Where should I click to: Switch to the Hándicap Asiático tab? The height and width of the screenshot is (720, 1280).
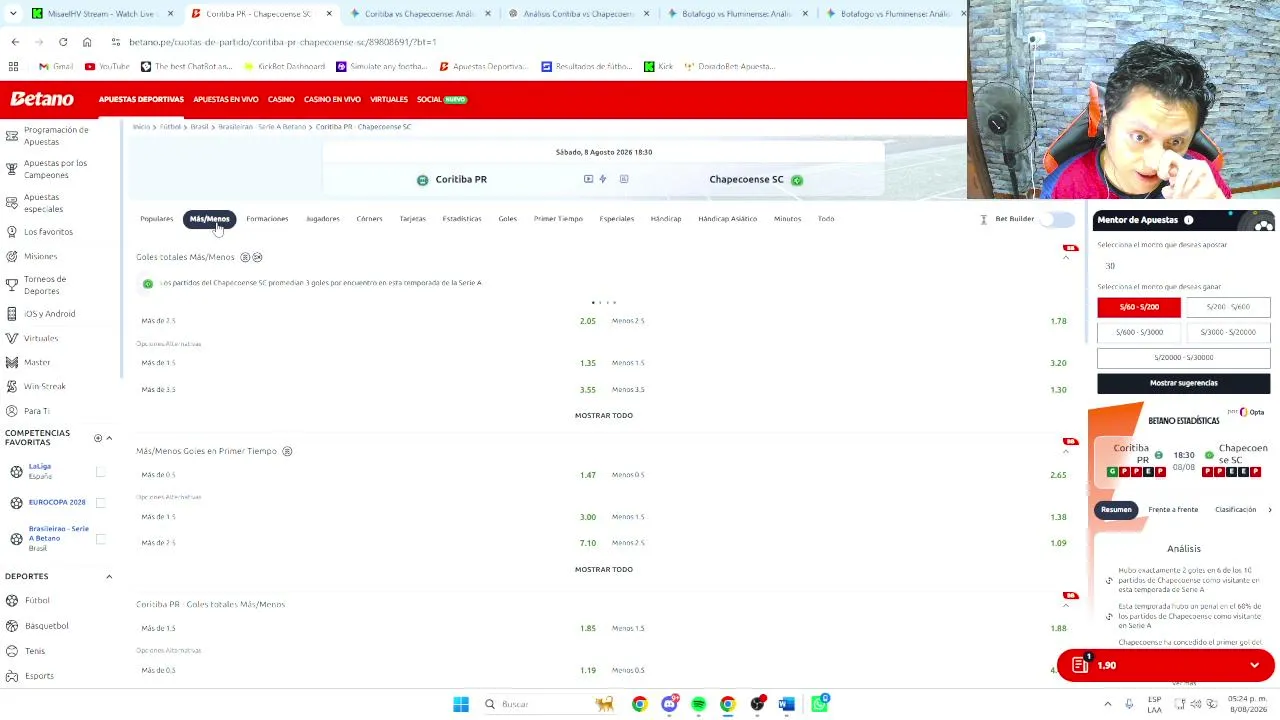tap(727, 219)
